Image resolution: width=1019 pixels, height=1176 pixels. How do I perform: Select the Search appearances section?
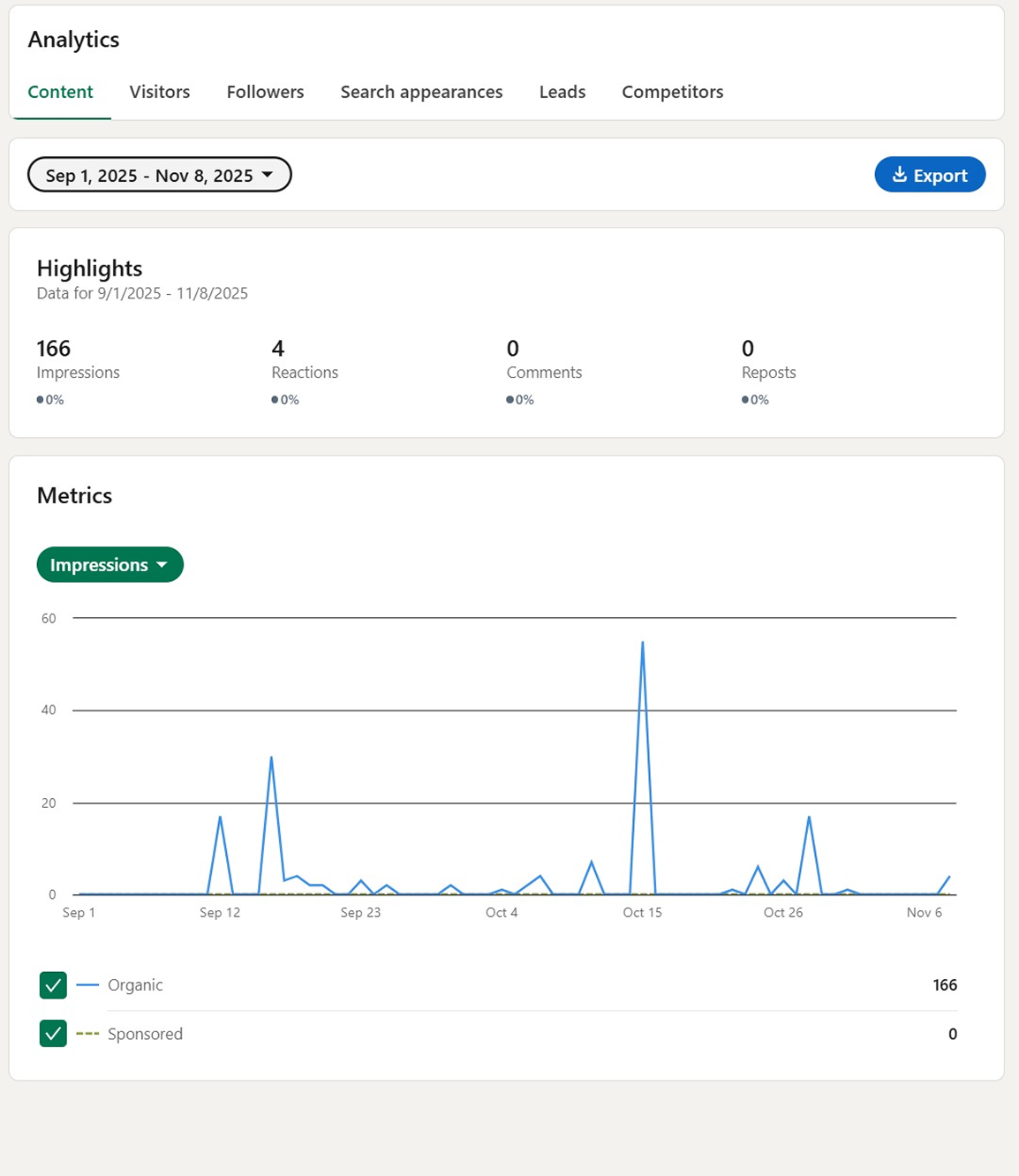[x=421, y=92]
